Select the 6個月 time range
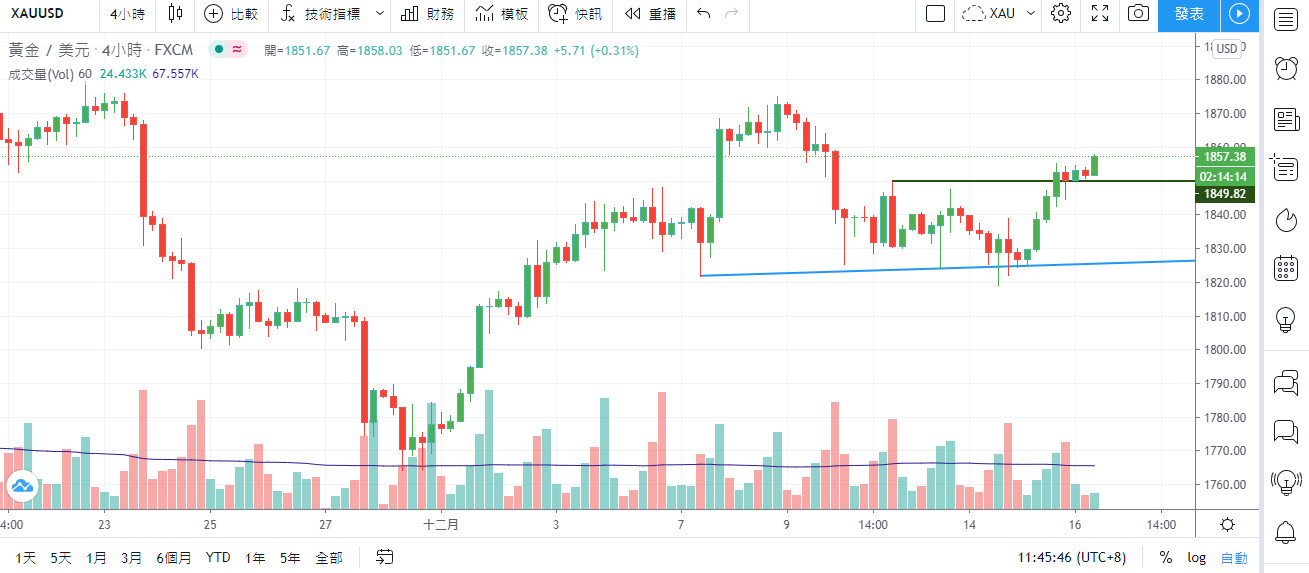Screen dimensions: 1309x573 coord(174,557)
